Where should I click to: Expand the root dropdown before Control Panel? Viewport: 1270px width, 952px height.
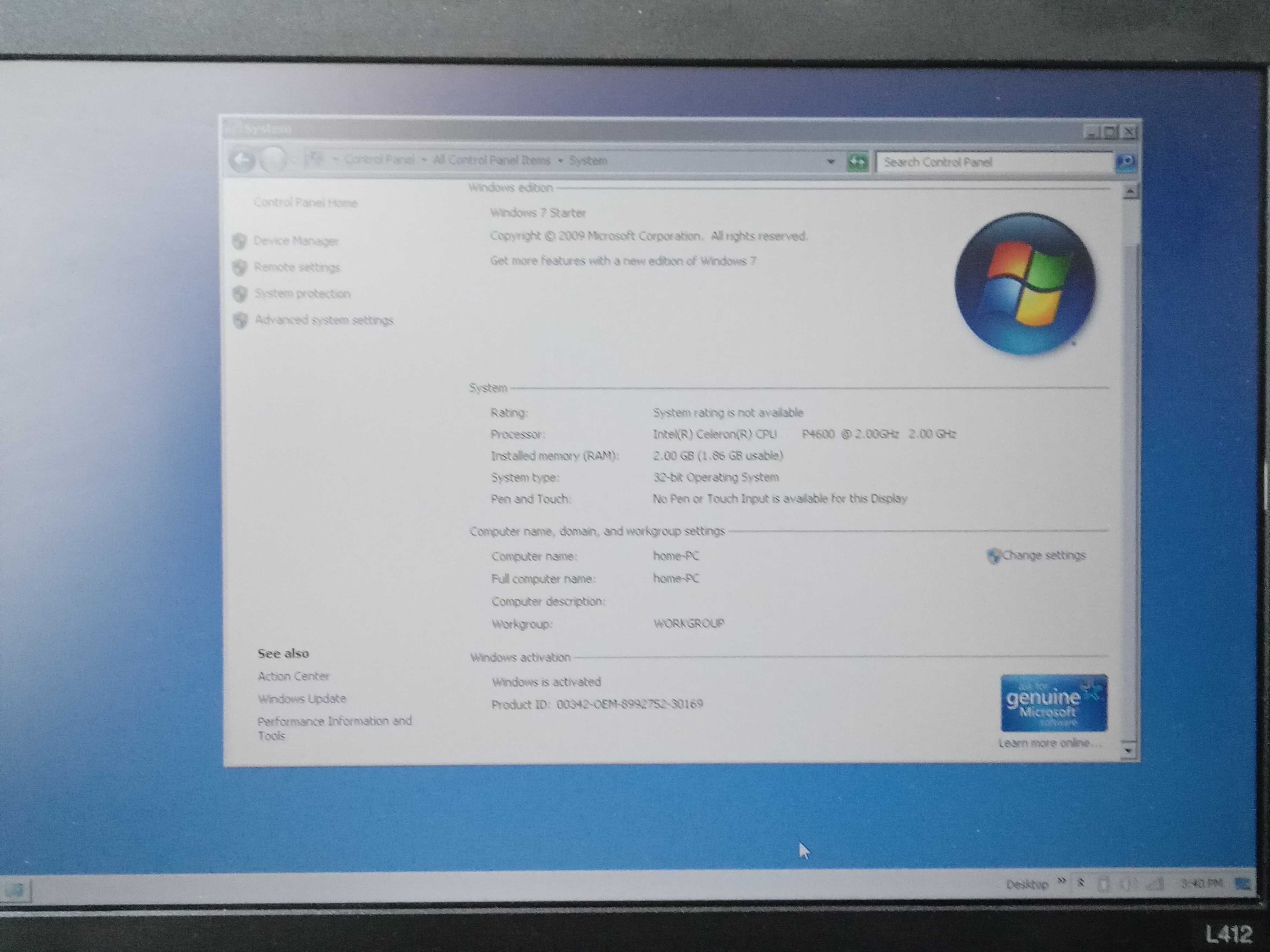coord(335,160)
